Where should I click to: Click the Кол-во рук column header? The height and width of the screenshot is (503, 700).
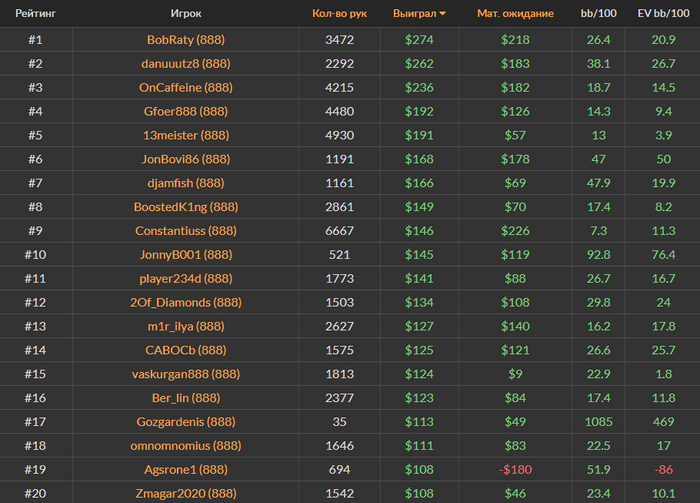point(339,14)
